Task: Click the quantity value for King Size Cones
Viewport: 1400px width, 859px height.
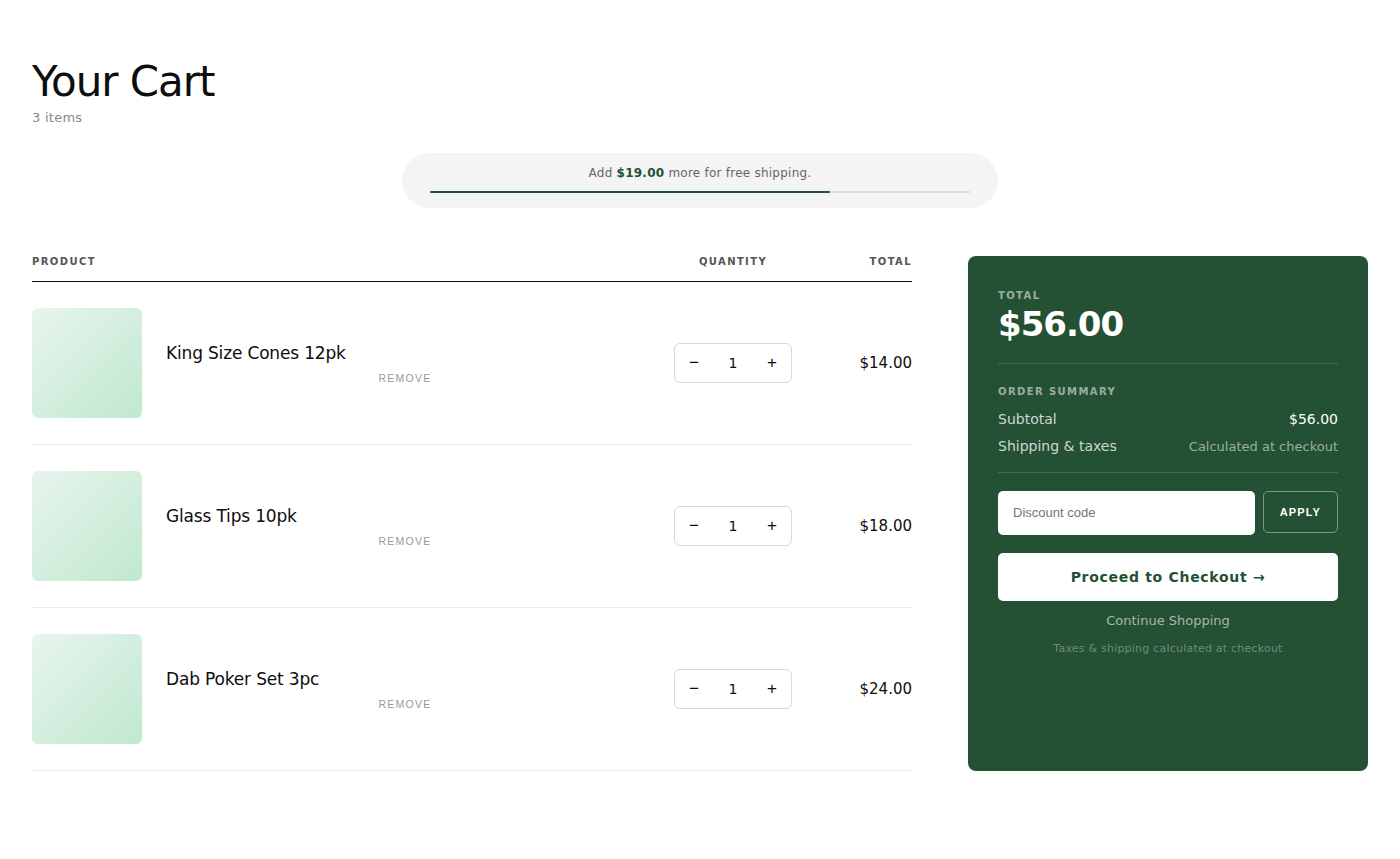Action: (x=733, y=363)
